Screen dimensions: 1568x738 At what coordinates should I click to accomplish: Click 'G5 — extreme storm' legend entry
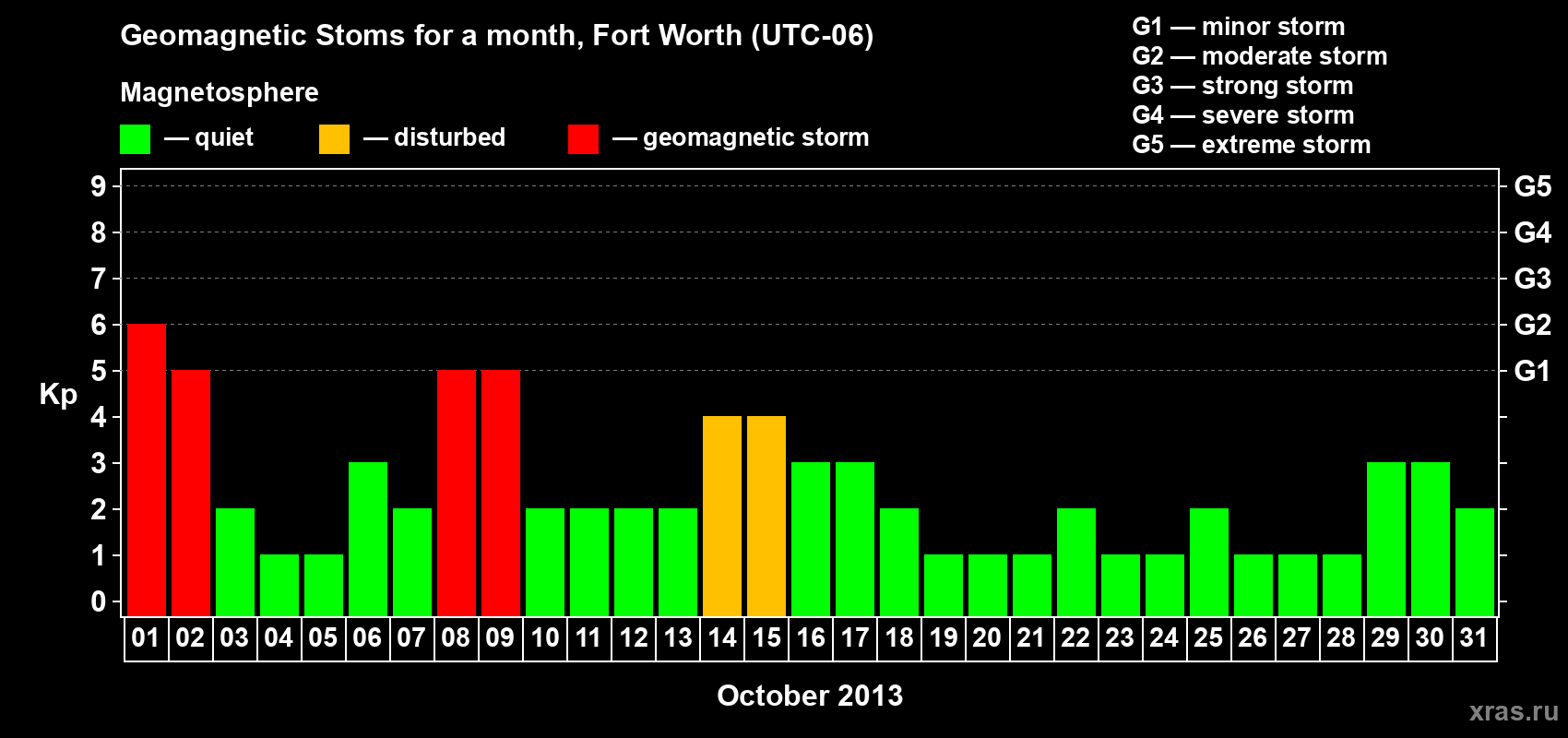[x=1252, y=145]
